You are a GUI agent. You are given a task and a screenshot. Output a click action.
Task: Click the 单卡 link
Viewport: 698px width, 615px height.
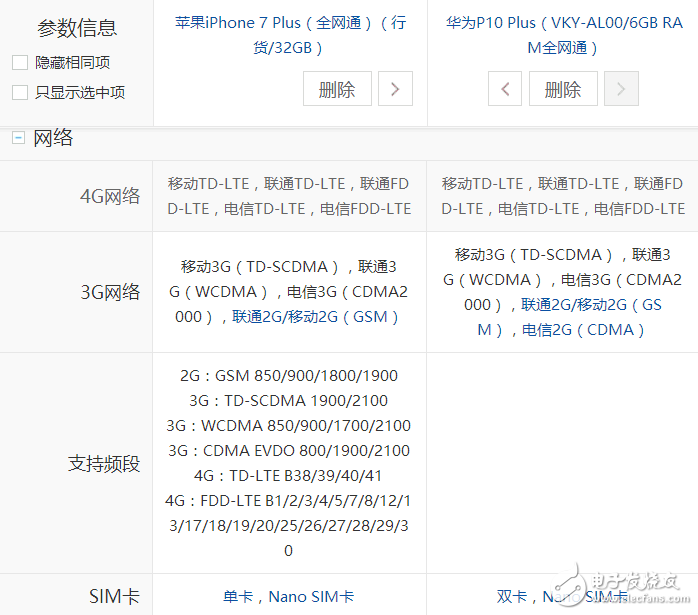[x=238, y=596]
